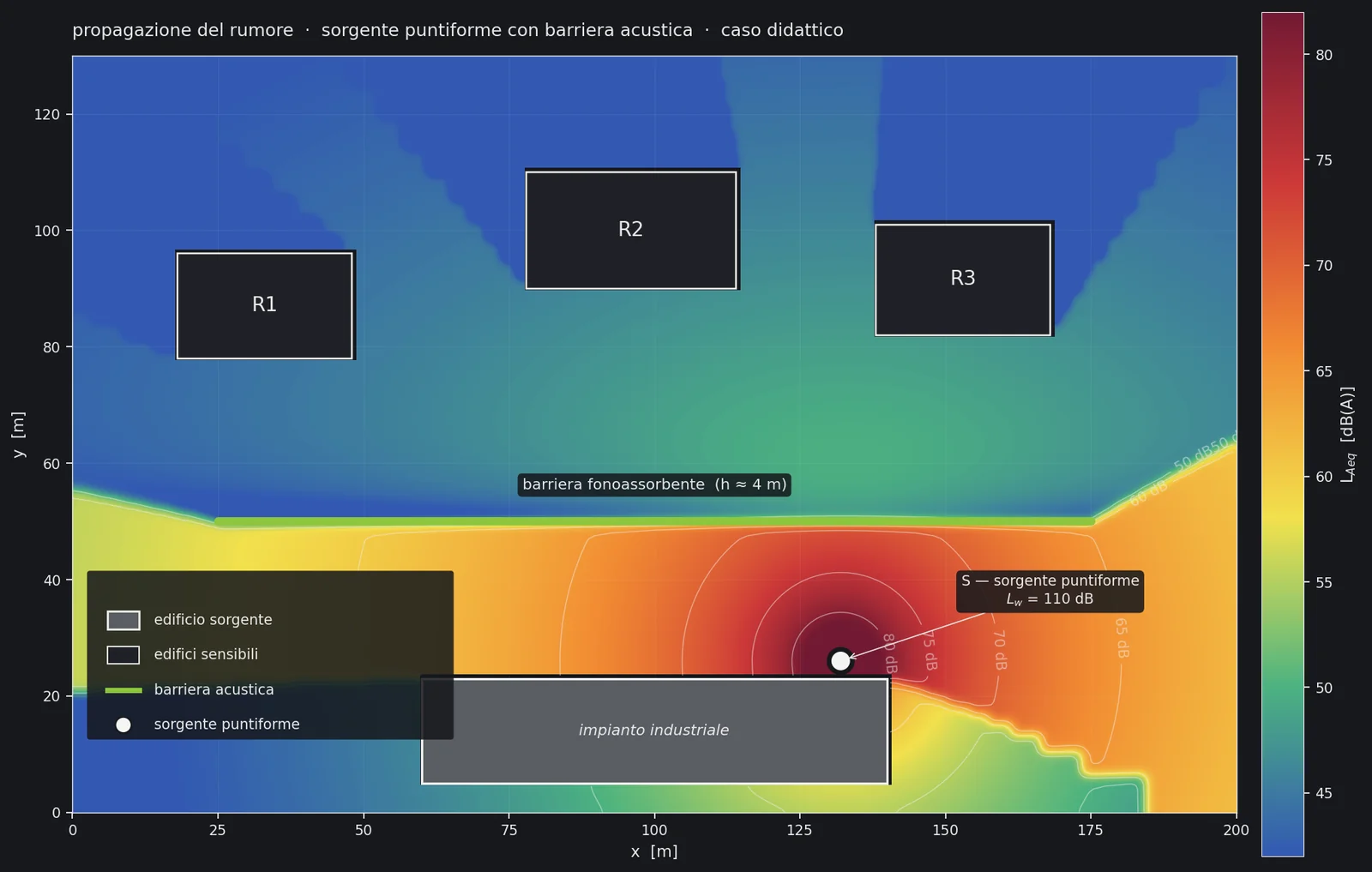Click the 'barriera acustica' legend line
The height and width of the screenshot is (872, 1372).
pos(123,690)
